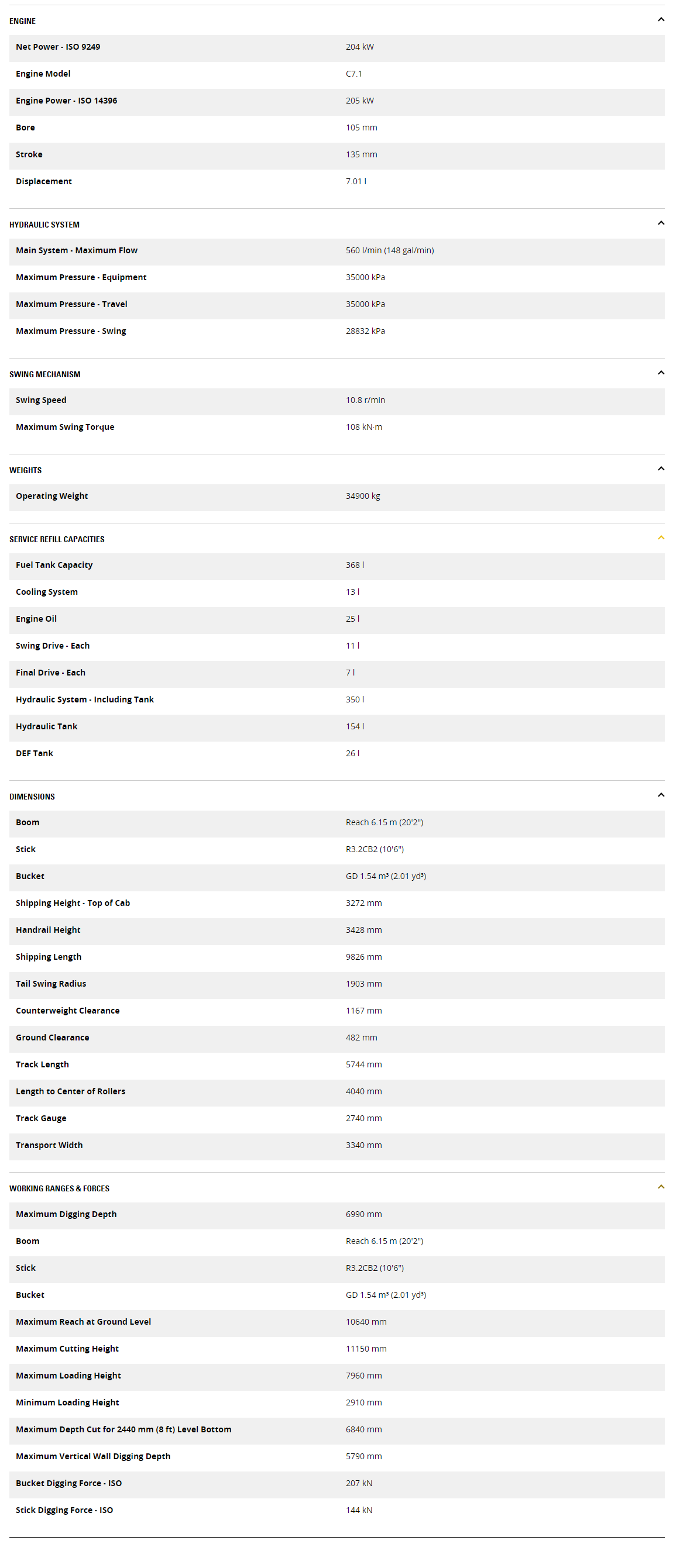
Task: Select the Main System - Maximum Flow row
Action: 337,251
